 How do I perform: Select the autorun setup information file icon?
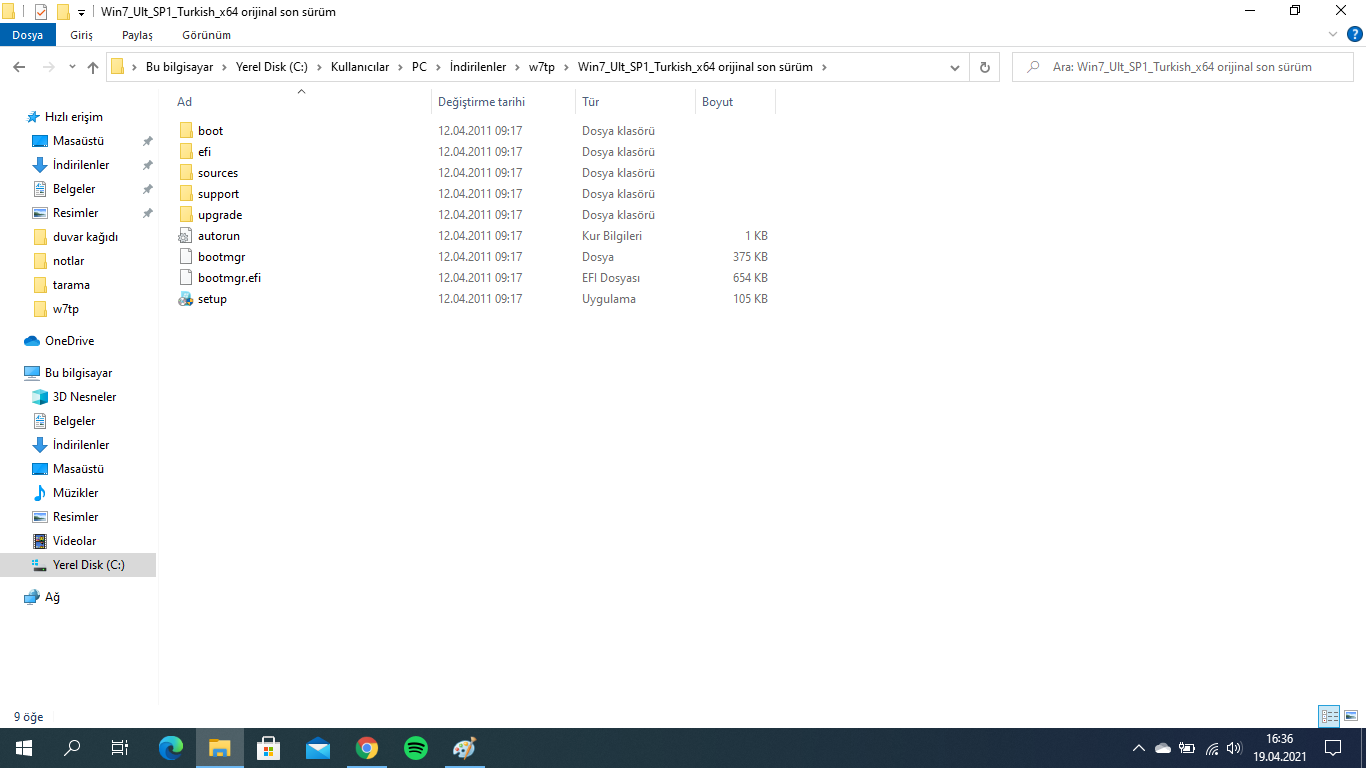(x=185, y=236)
